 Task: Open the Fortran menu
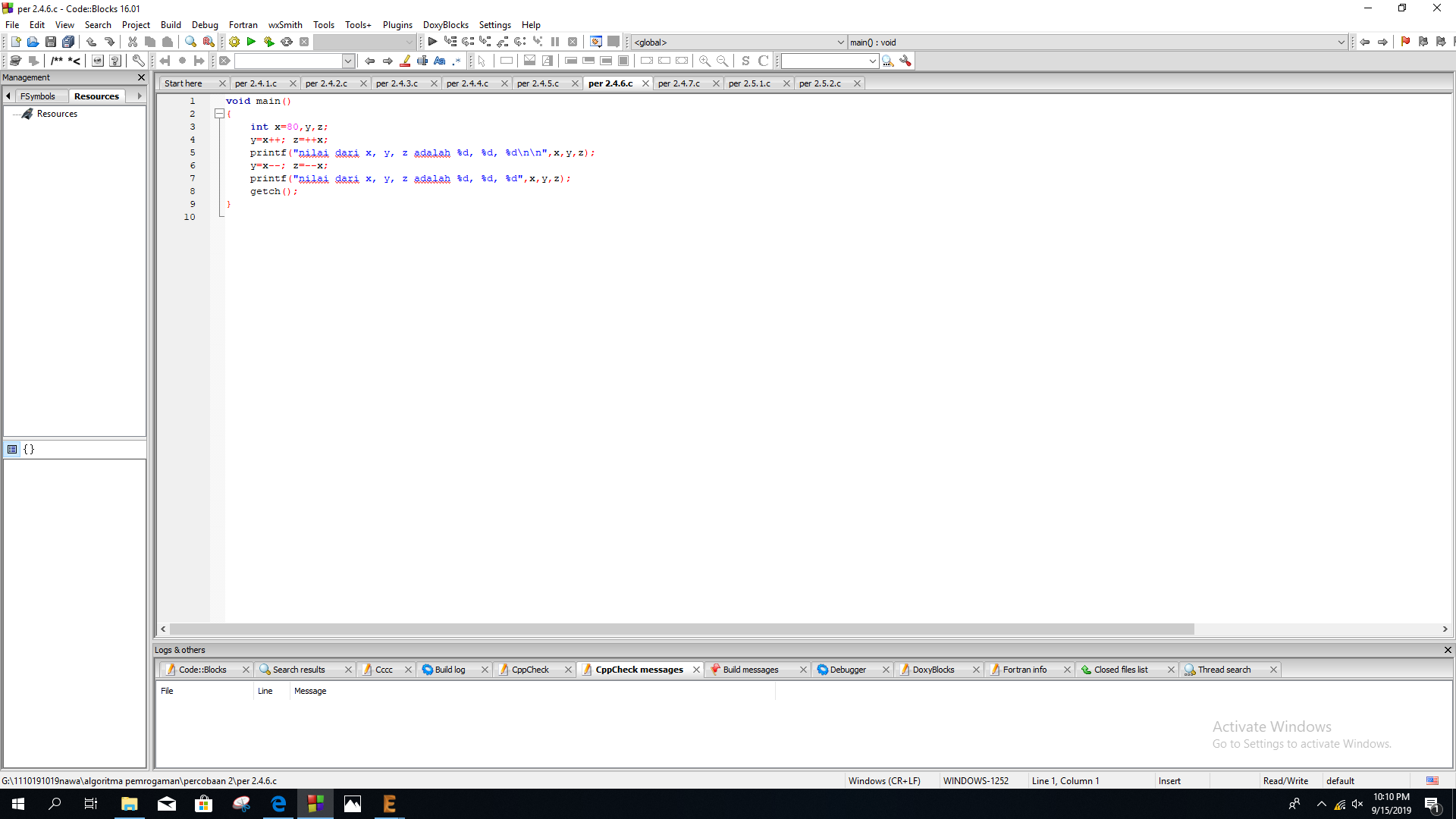click(x=243, y=24)
